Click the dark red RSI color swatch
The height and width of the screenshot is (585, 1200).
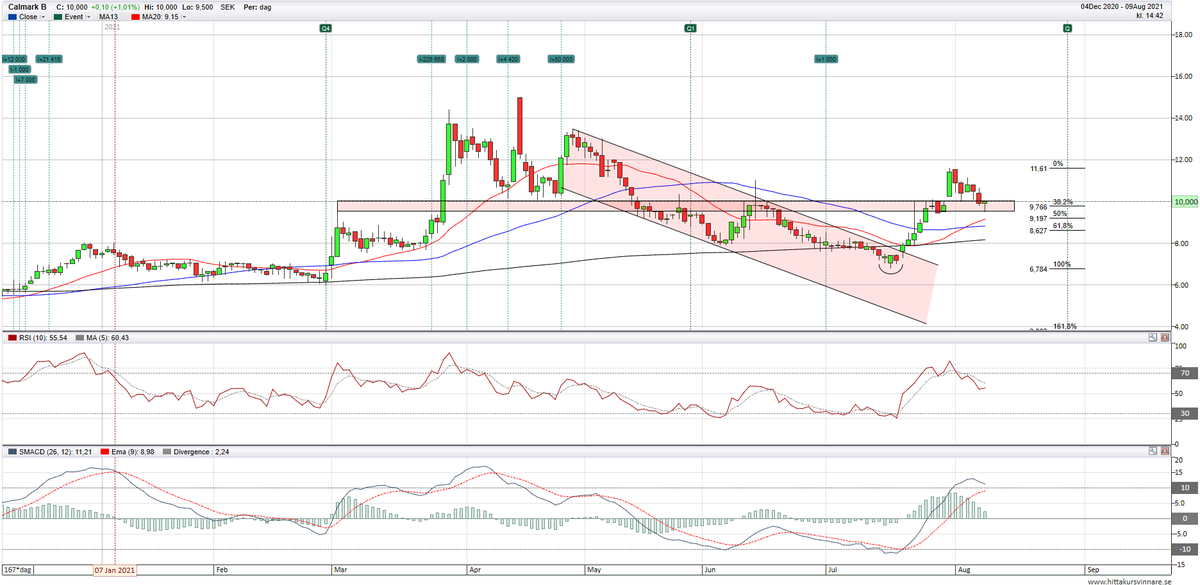click(10, 340)
